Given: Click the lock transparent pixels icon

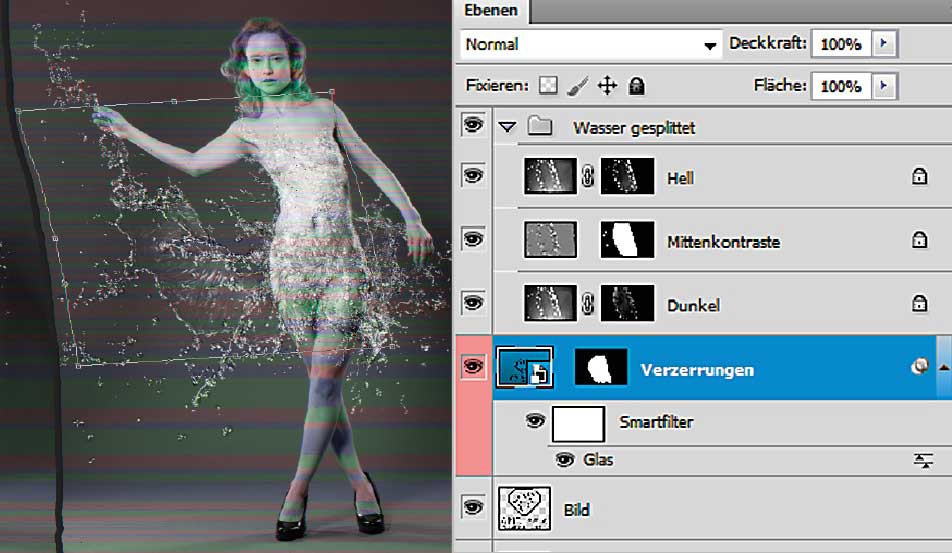Looking at the screenshot, I should (x=547, y=86).
